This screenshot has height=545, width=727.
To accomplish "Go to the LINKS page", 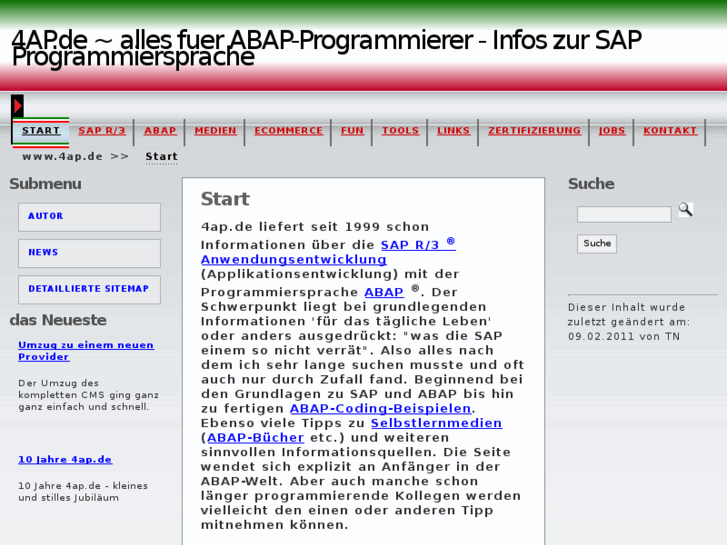I will (453, 131).
